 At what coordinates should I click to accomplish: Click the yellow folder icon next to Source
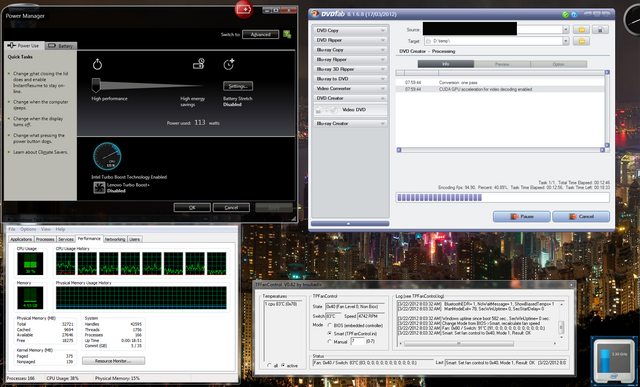click(581, 29)
